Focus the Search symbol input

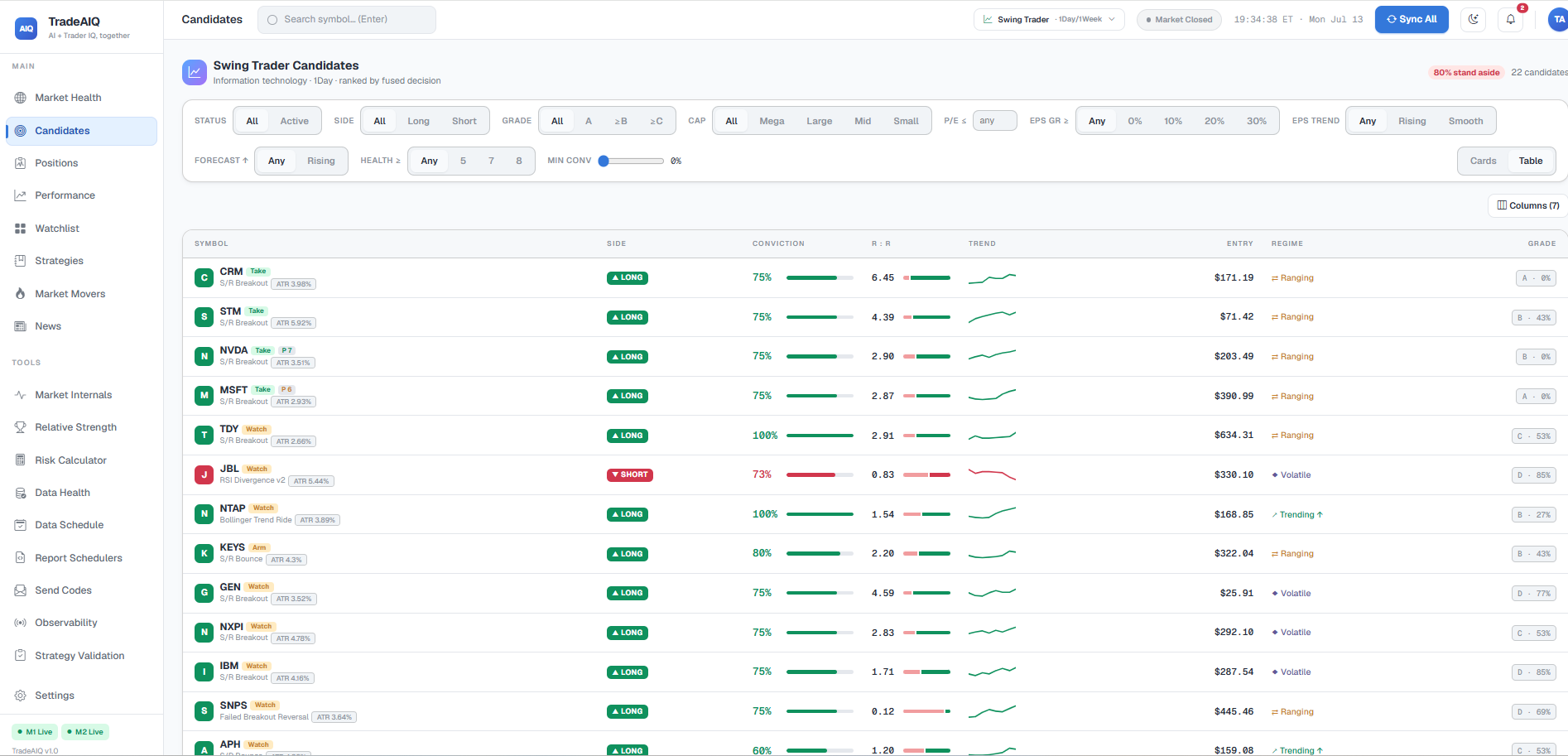(x=347, y=20)
